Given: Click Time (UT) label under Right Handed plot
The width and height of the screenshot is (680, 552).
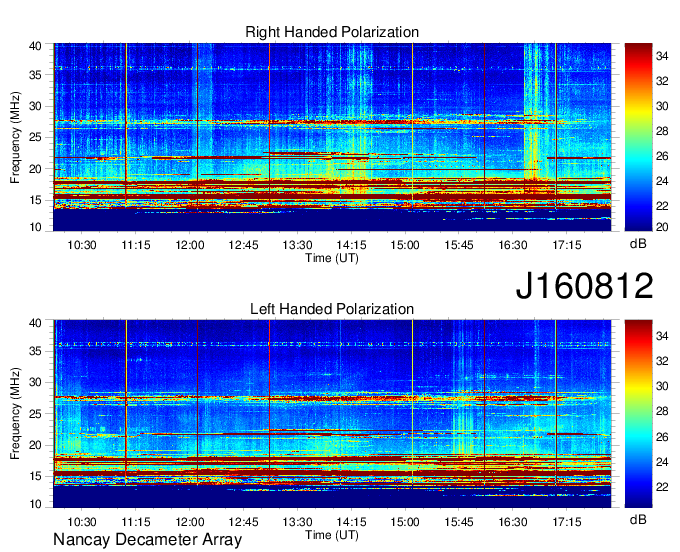Looking at the screenshot, I should click(x=332, y=258).
